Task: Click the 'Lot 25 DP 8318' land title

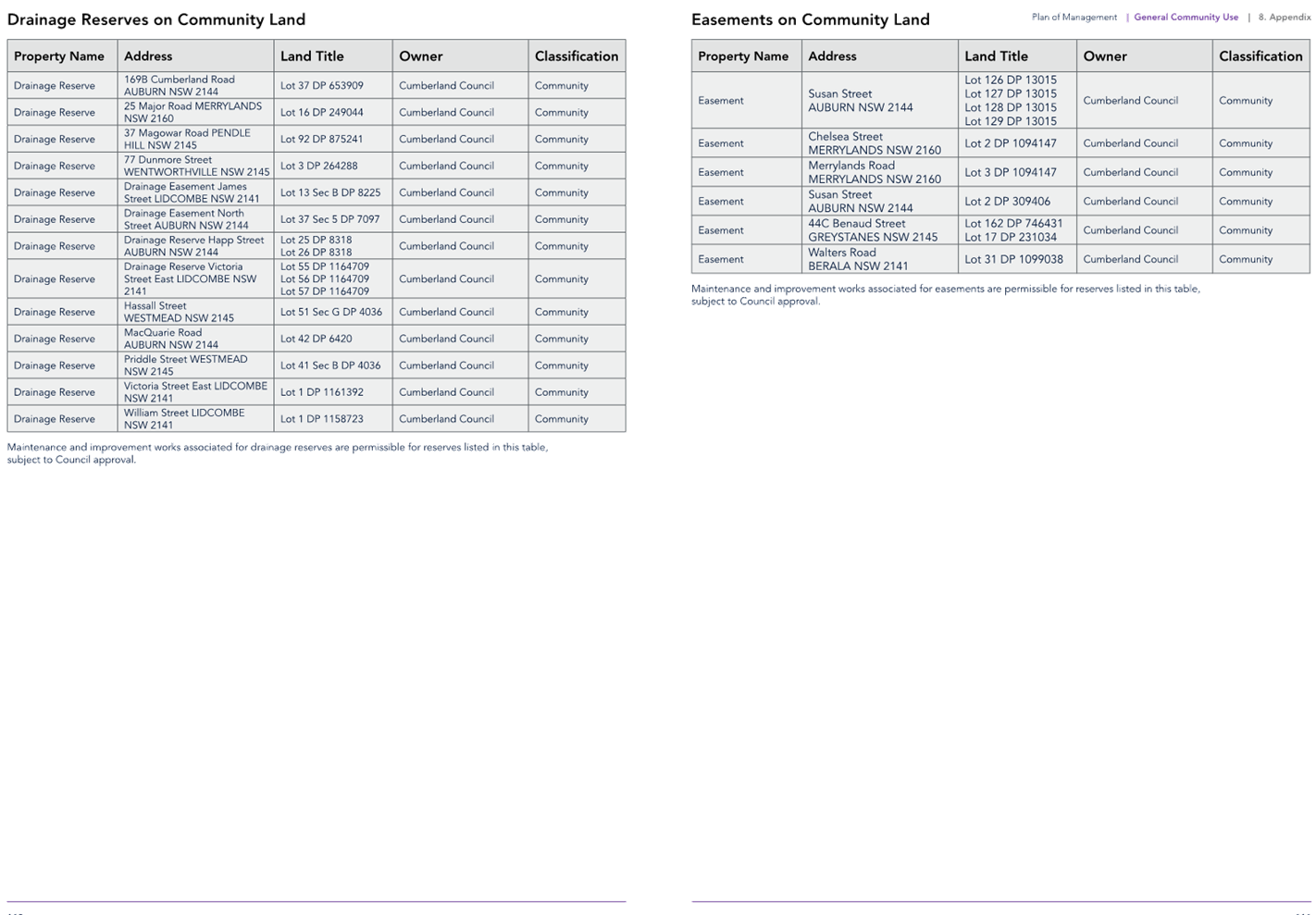Action: point(316,240)
